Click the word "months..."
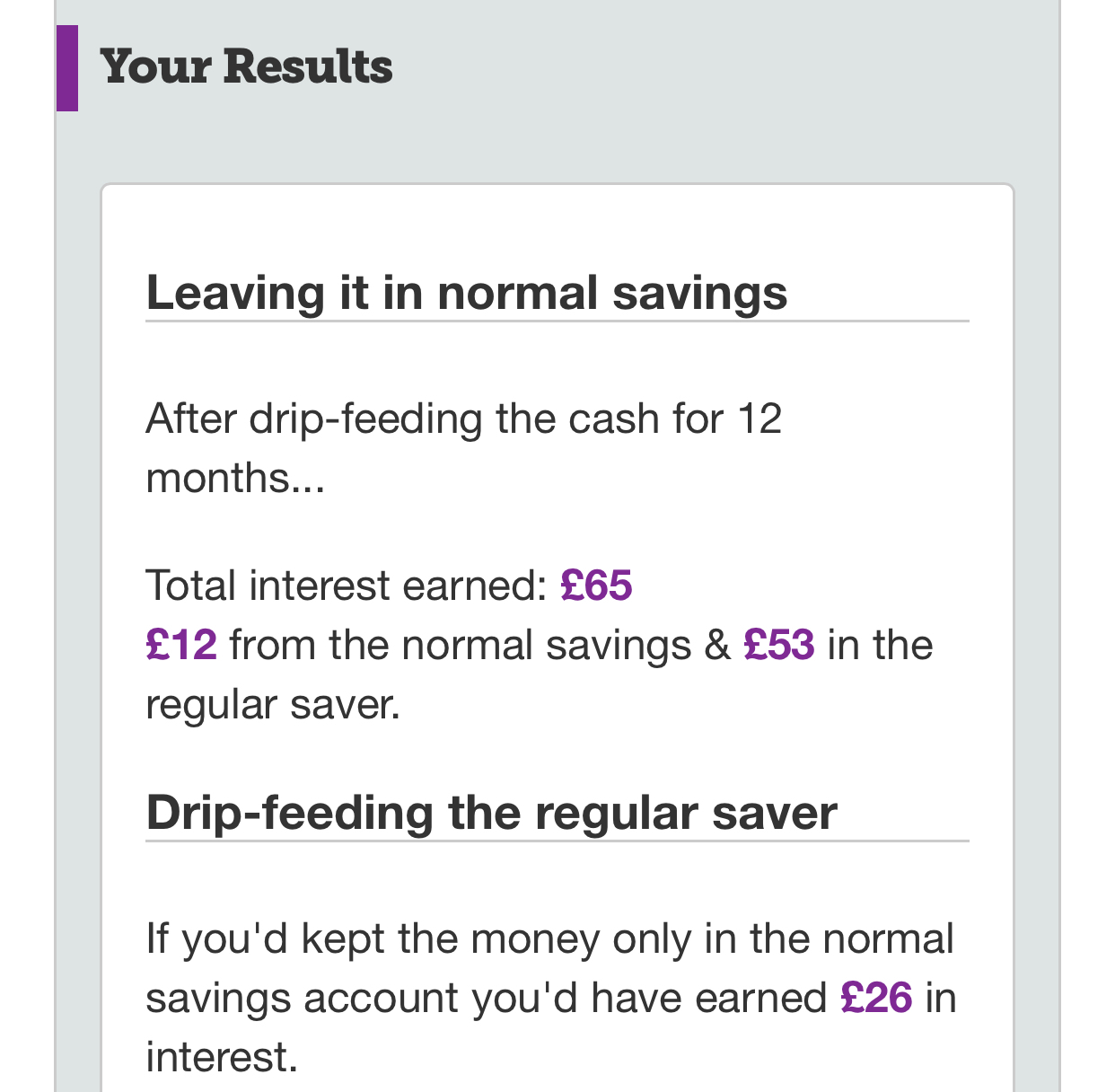 235,478
